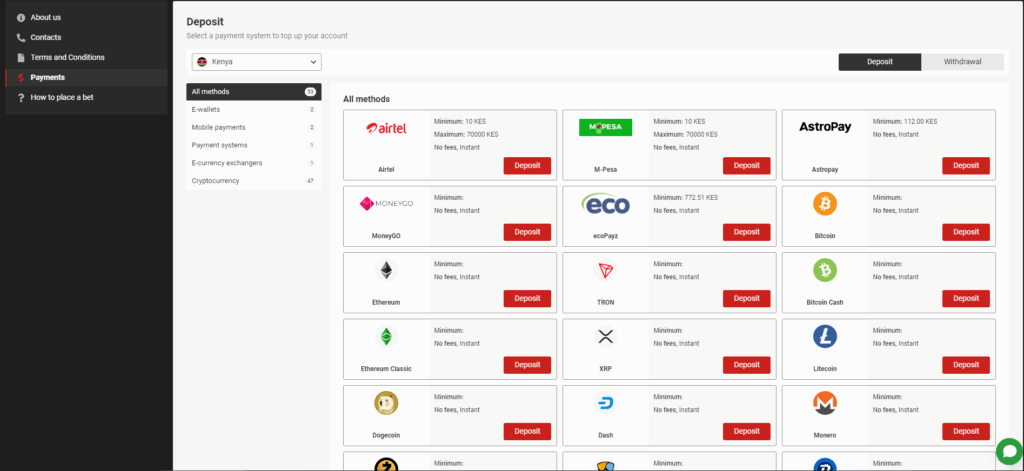The image size is (1024, 471).
Task: Click Deposit button for XRP
Action: (x=746, y=365)
